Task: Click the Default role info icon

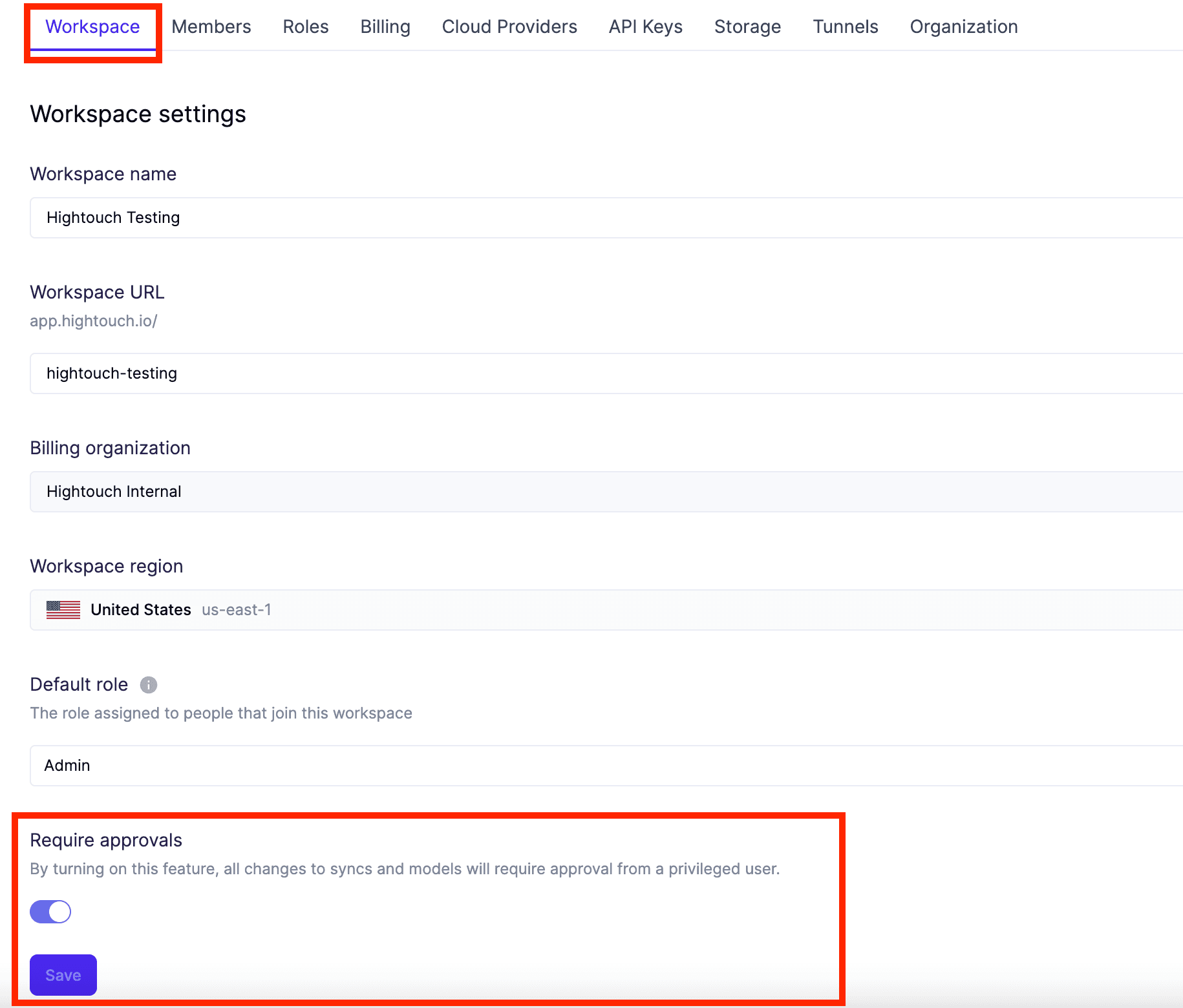Action: coord(148,685)
